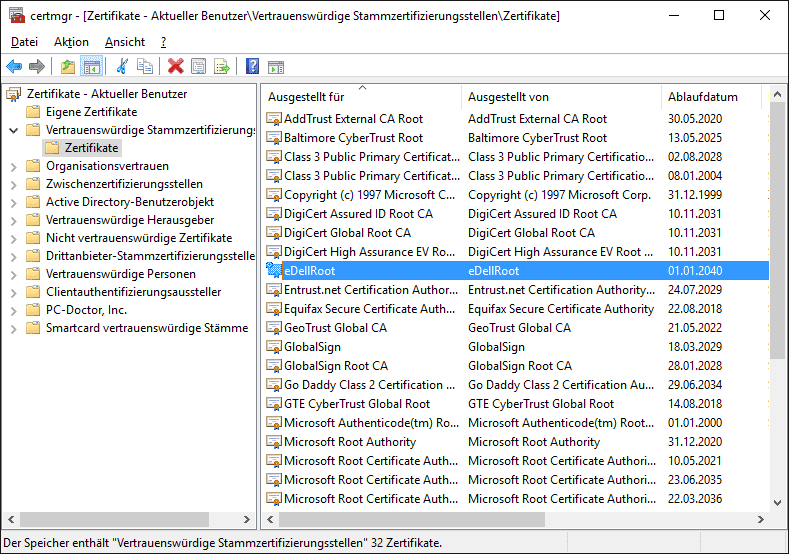This screenshot has height=554, width=789.
Task: Expand the Active Directory-Benutzerobjekt node
Action: pos(14,203)
